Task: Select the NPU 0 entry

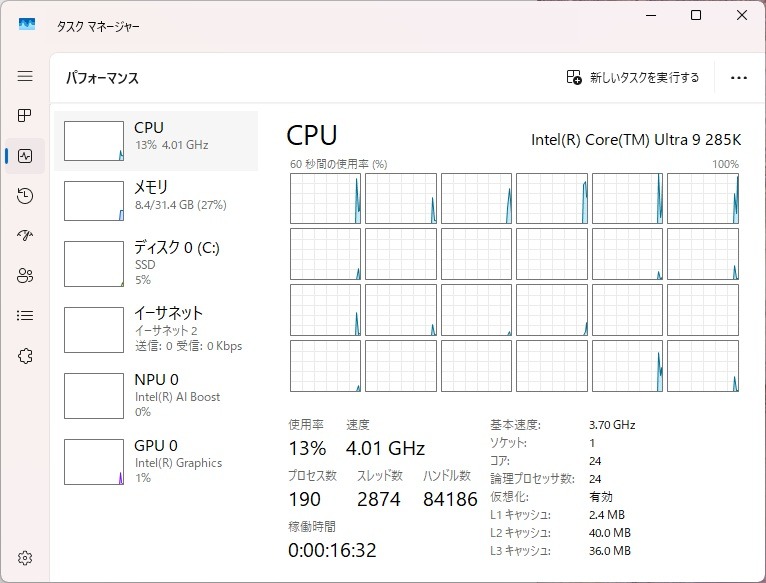Action: pyautogui.click(x=155, y=395)
